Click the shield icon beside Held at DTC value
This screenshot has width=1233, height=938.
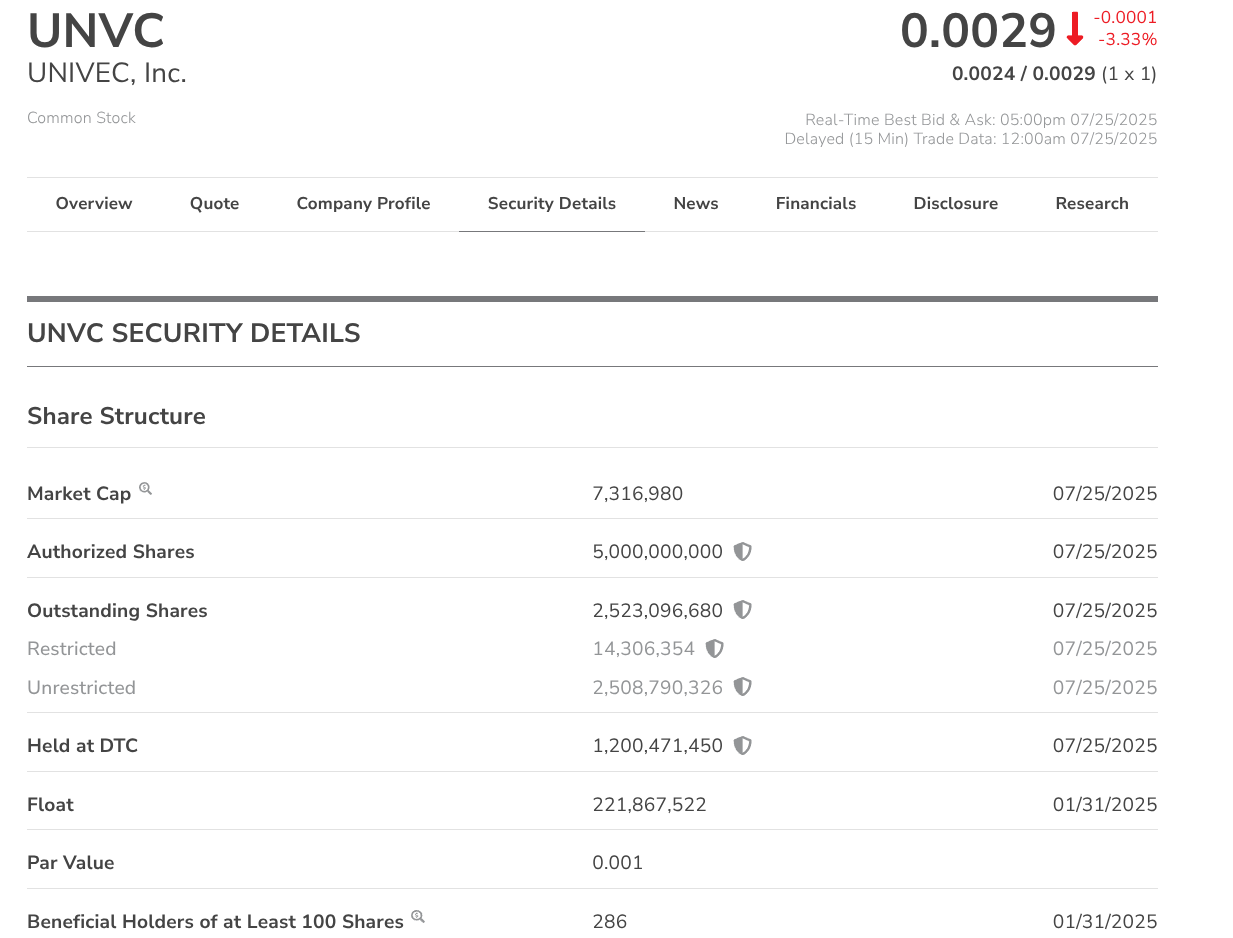[x=742, y=746]
